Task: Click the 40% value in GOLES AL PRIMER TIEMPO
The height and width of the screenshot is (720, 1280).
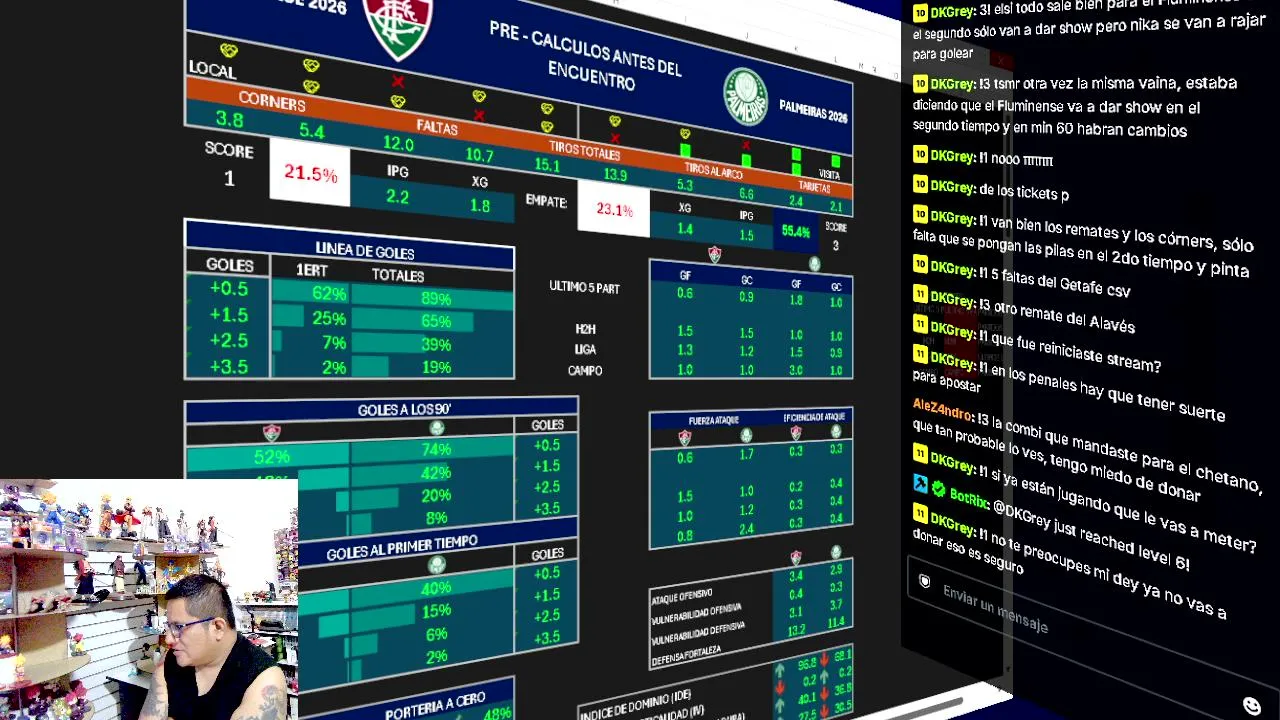Action: pos(436,588)
